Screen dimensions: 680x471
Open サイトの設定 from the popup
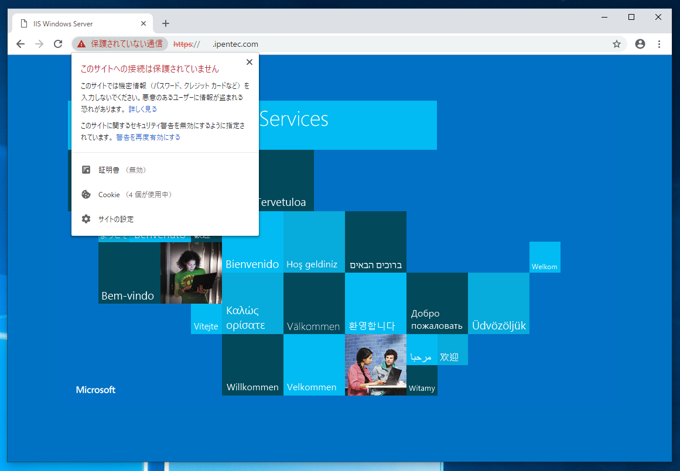click(165, 219)
